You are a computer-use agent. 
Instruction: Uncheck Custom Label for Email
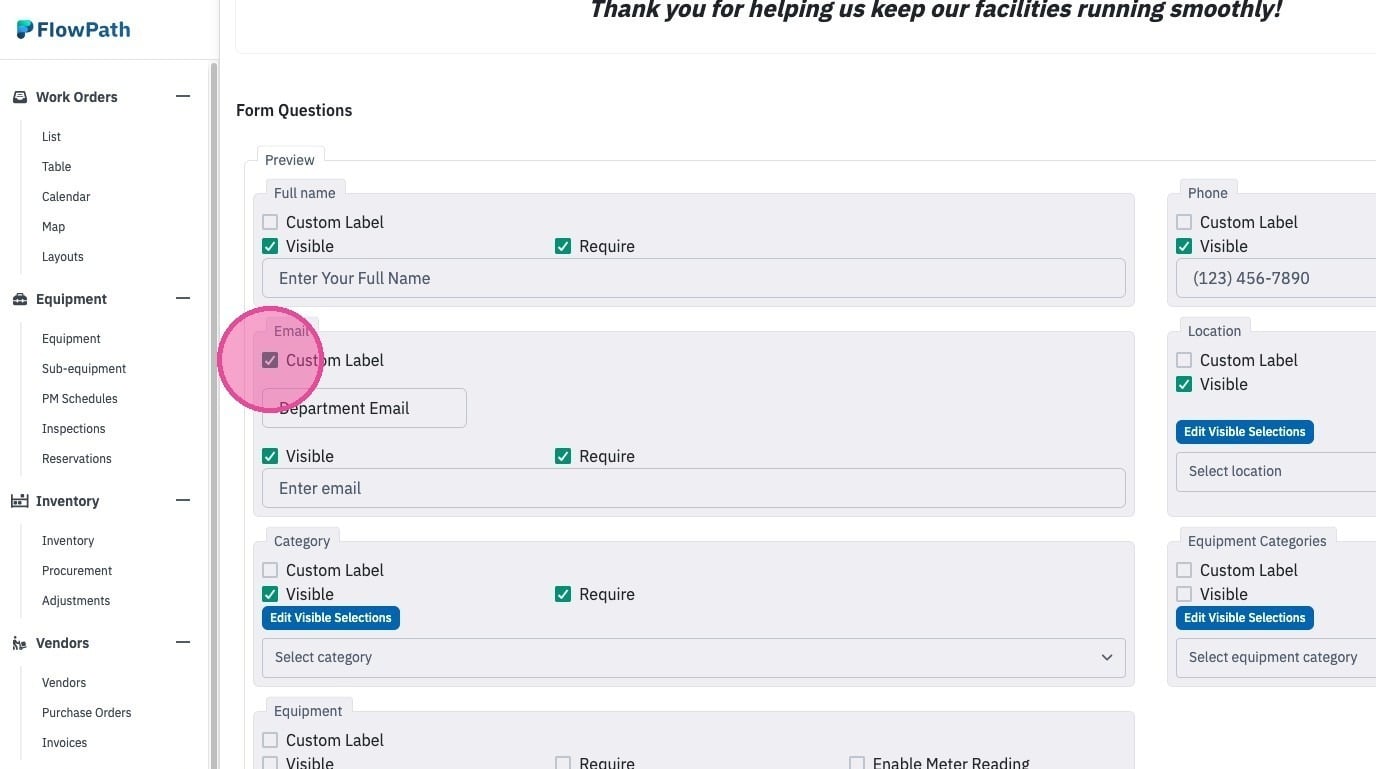click(270, 360)
